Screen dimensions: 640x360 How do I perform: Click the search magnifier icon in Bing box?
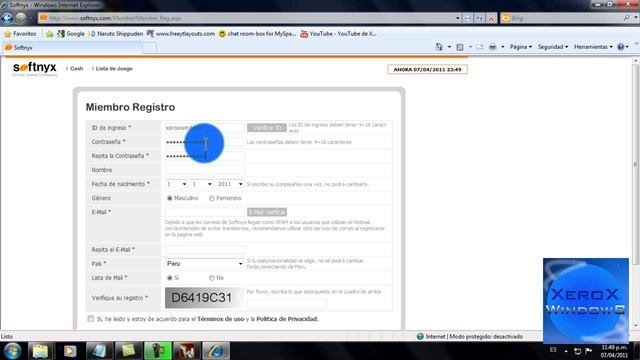coord(626,18)
